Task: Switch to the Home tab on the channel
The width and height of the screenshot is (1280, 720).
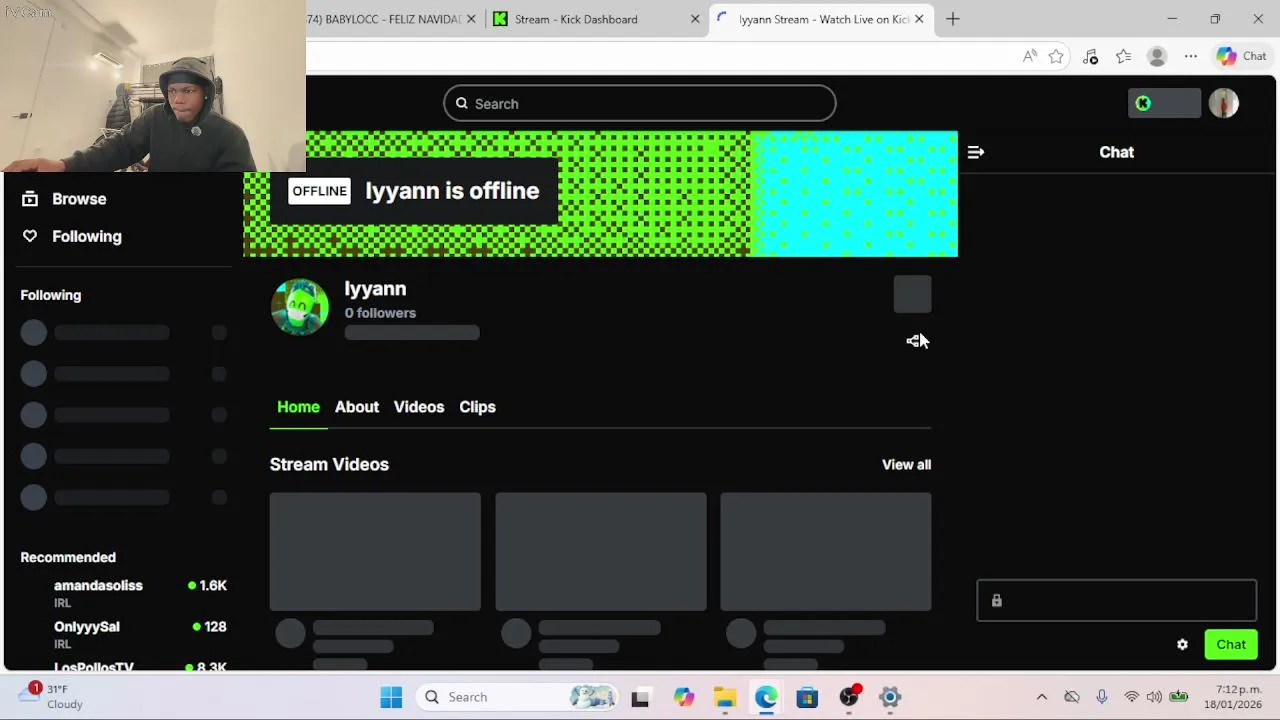Action: coord(298,407)
